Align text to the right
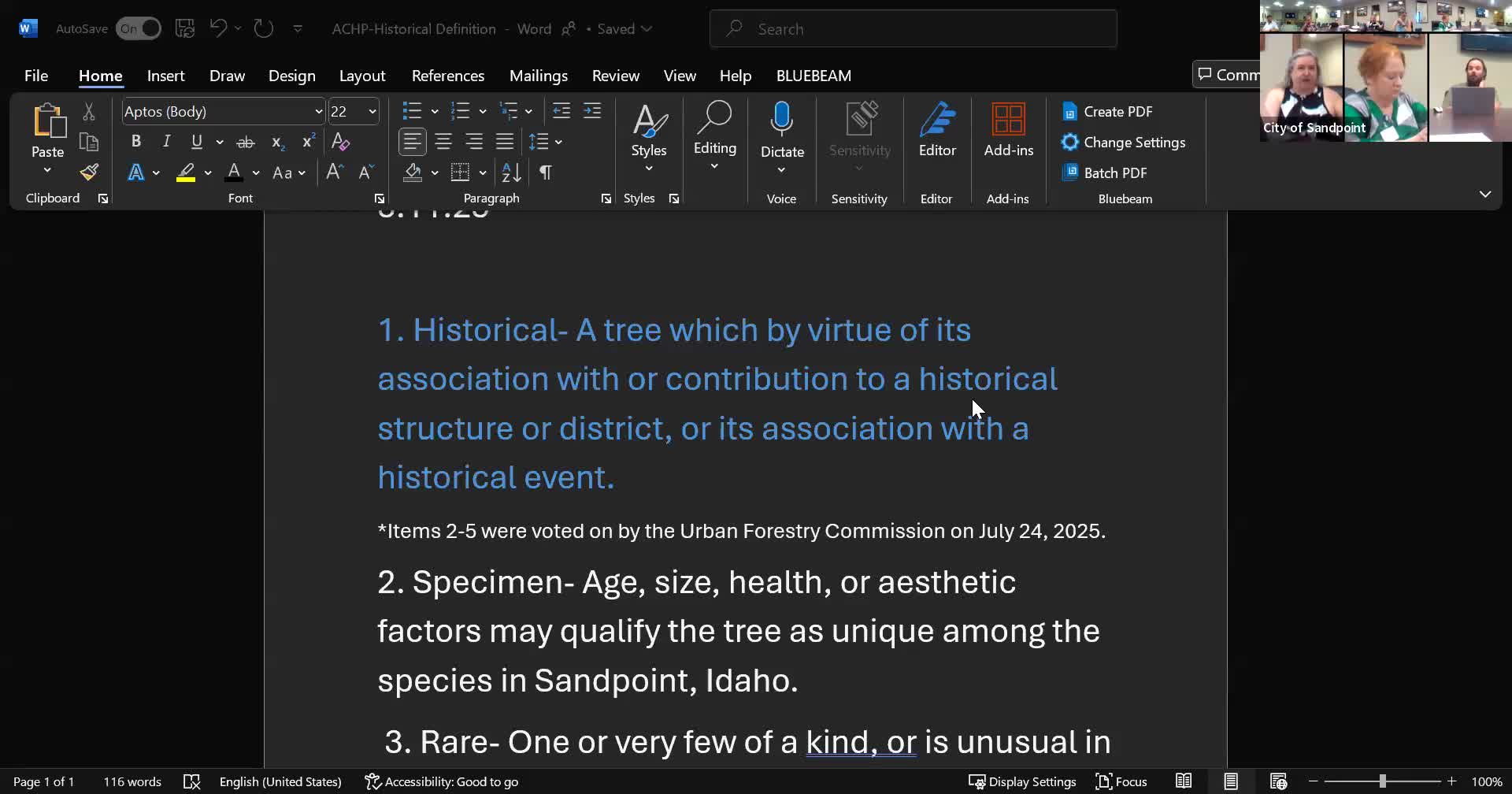 pyautogui.click(x=474, y=142)
